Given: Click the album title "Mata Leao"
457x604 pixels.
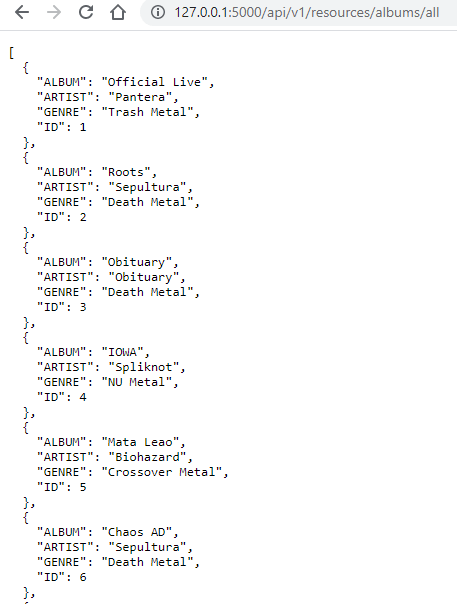Looking at the screenshot, I should point(140,442).
